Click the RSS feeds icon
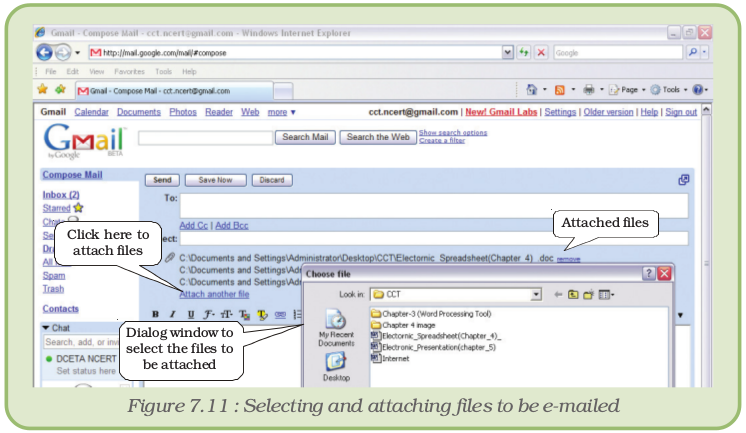 pyautogui.click(x=560, y=90)
